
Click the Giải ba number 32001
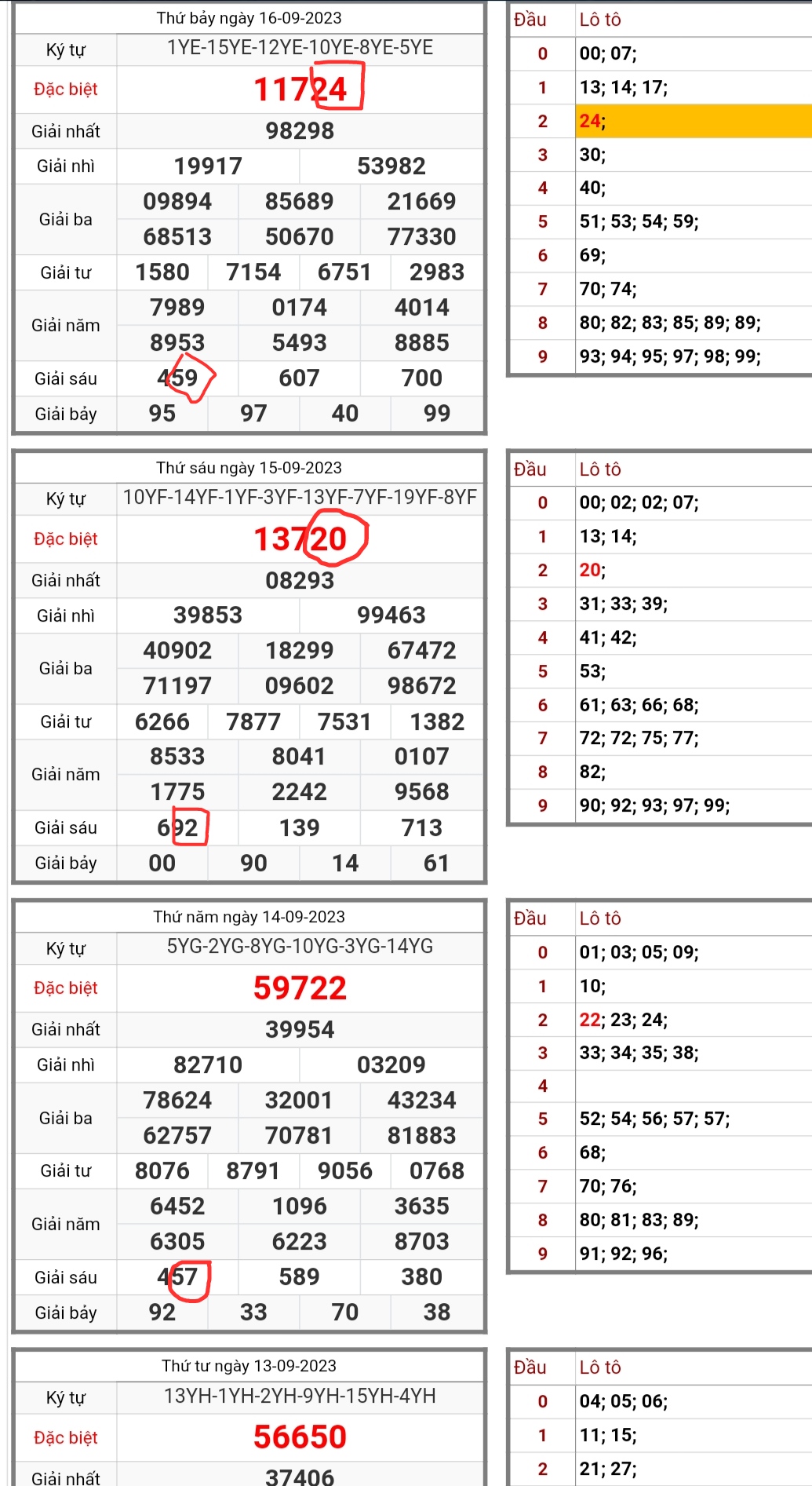(x=300, y=1101)
